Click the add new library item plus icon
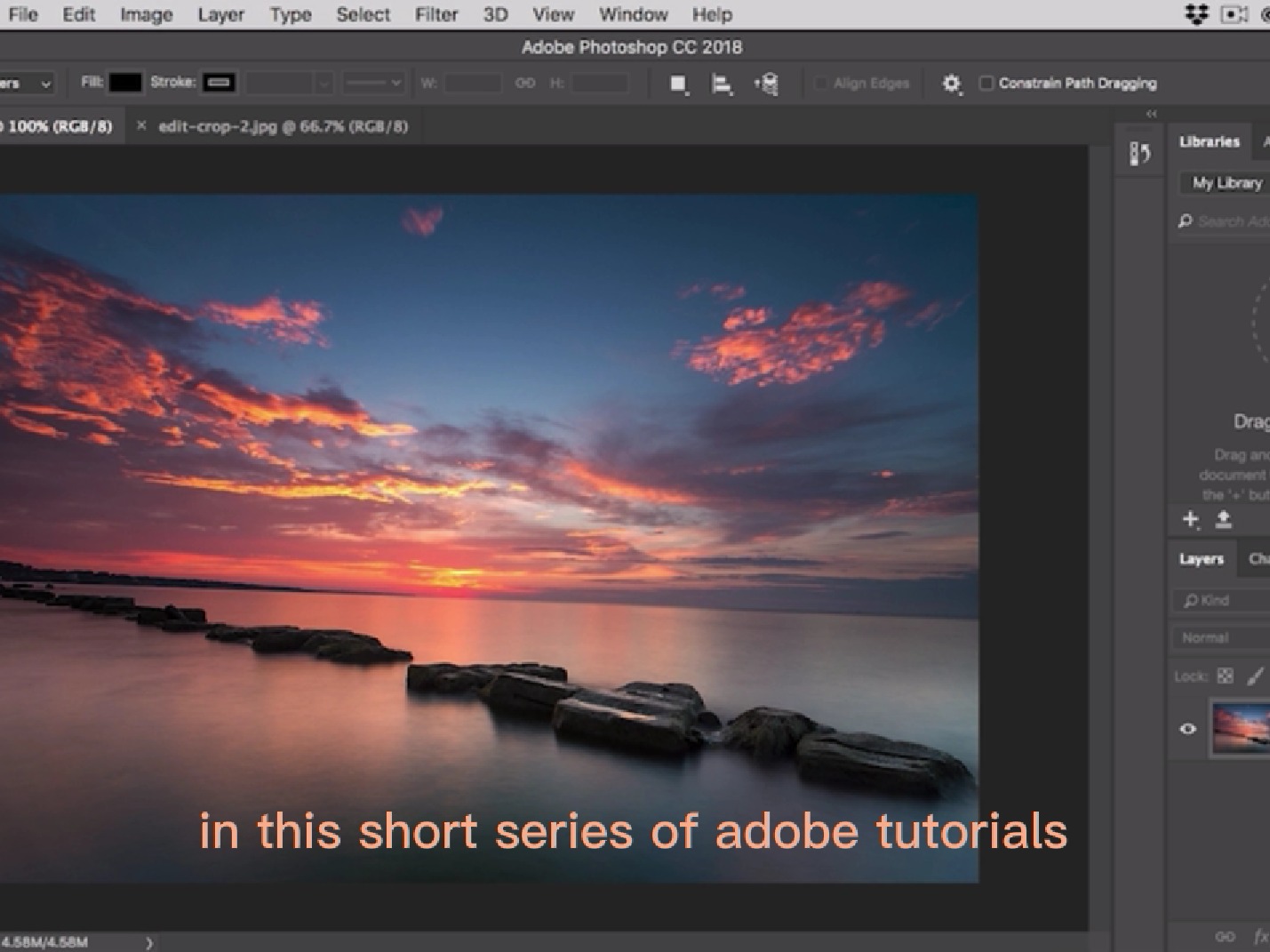The width and height of the screenshot is (1270, 952). point(1190,520)
